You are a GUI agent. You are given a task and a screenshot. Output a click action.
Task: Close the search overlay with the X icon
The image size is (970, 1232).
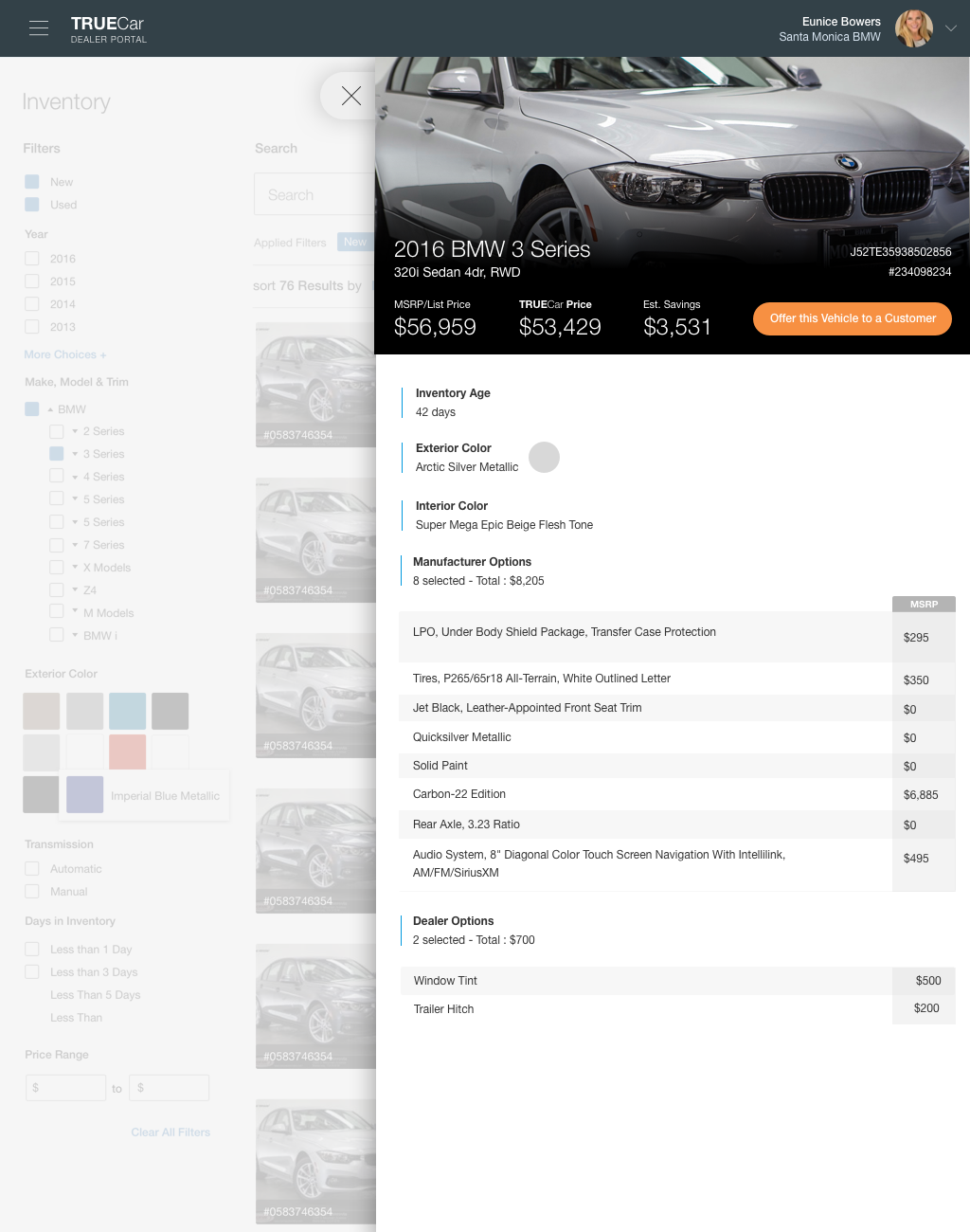click(x=351, y=96)
